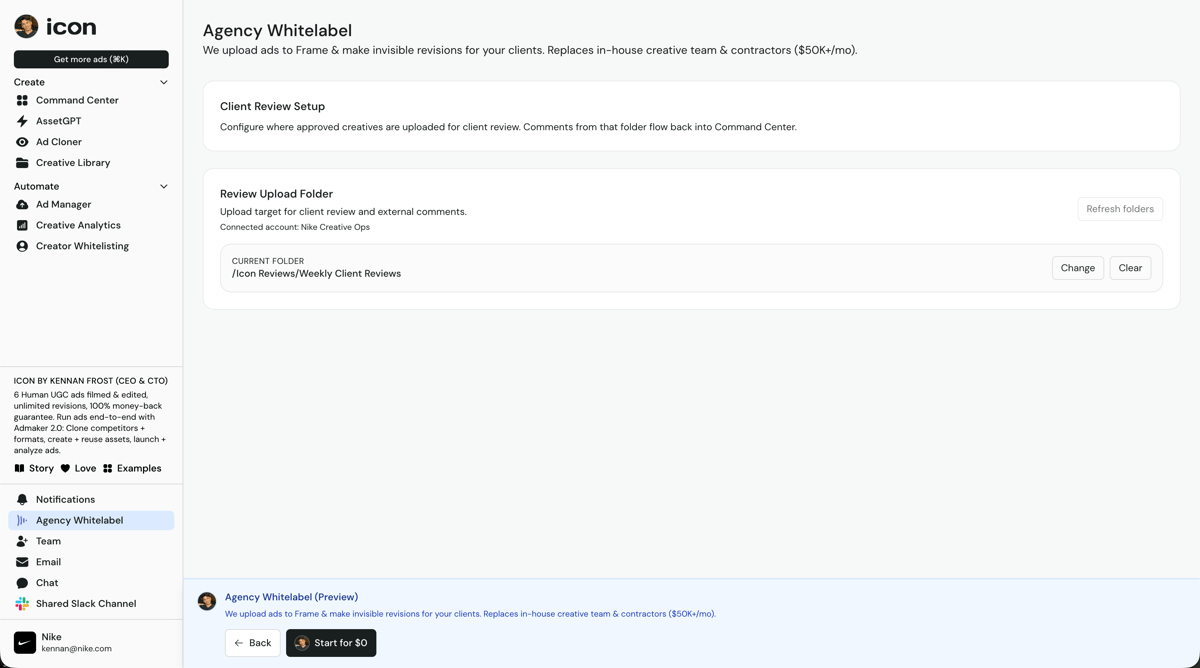The image size is (1200, 668).
Task: Click the Shared Slack Channel icon
Action: (x=22, y=604)
